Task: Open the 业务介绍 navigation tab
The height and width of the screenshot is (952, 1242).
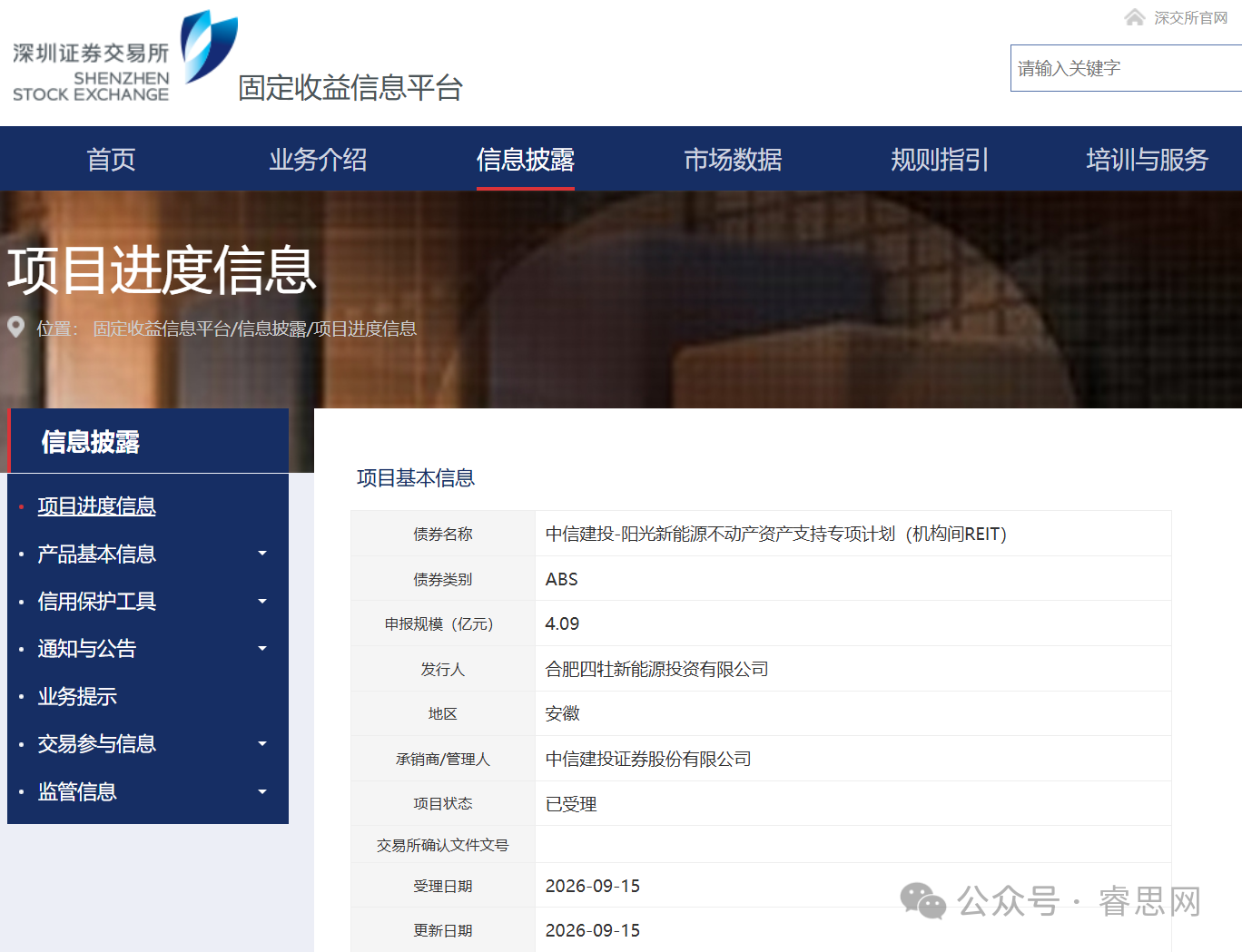Action: coord(318,160)
